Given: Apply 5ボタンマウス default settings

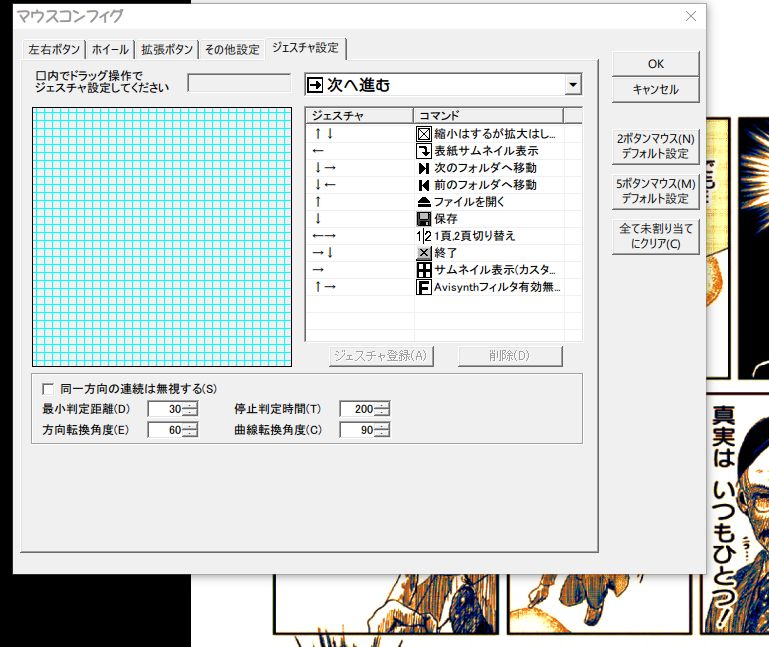Looking at the screenshot, I should pos(655,191).
